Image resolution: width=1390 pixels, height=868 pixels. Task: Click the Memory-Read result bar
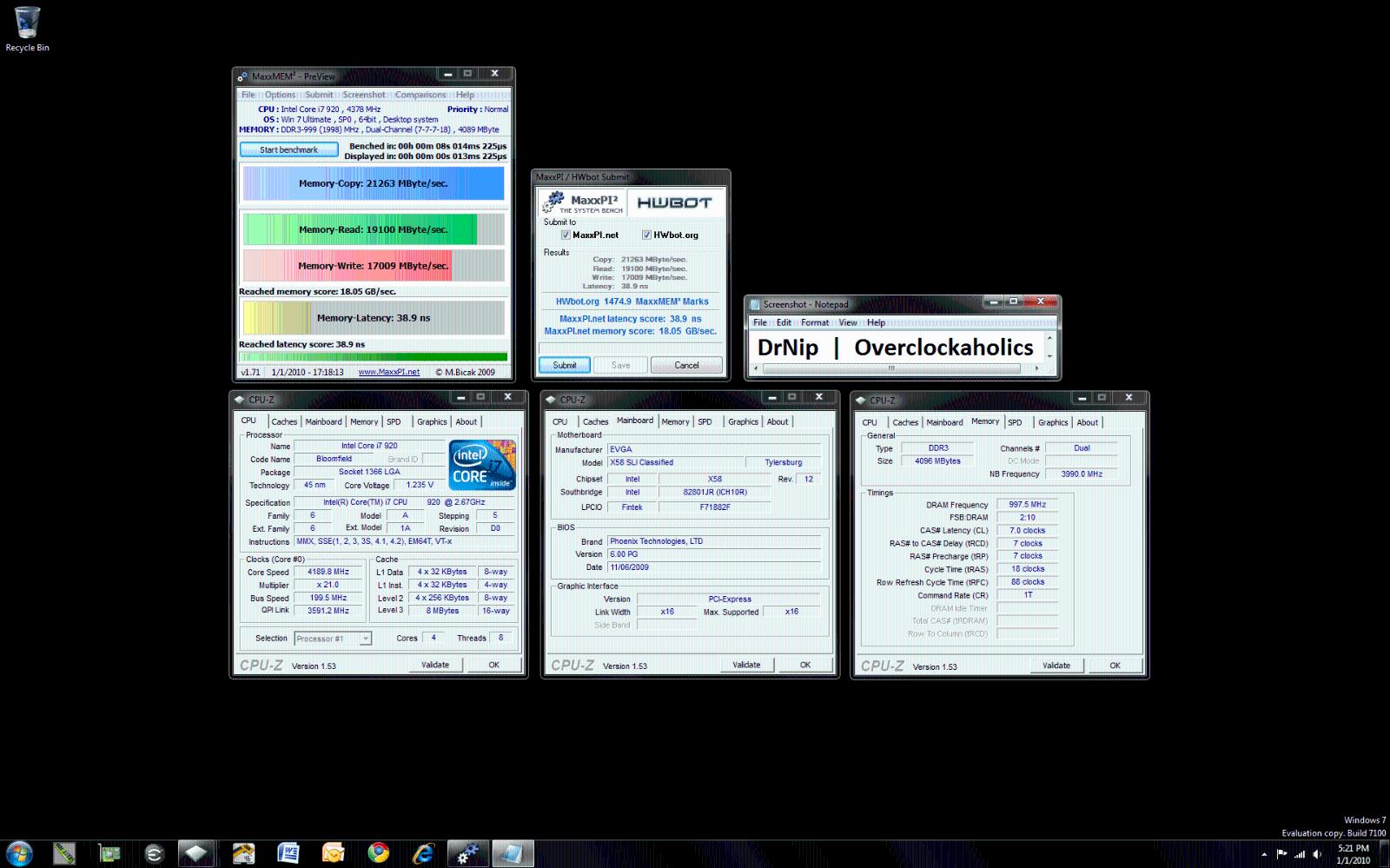(373, 229)
